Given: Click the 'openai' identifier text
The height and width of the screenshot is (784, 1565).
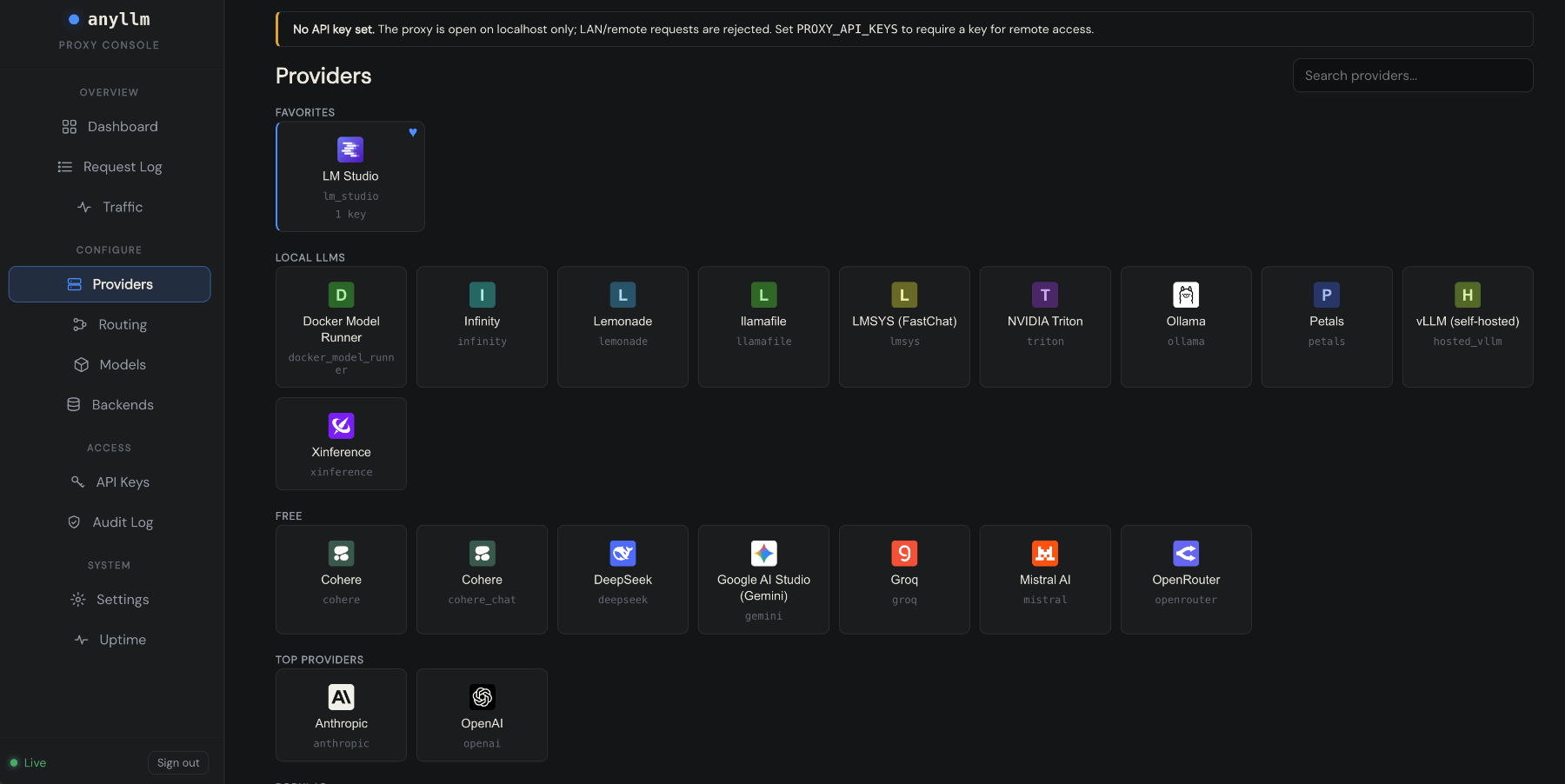Looking at the screenshot, I should [x=482, y=743].
